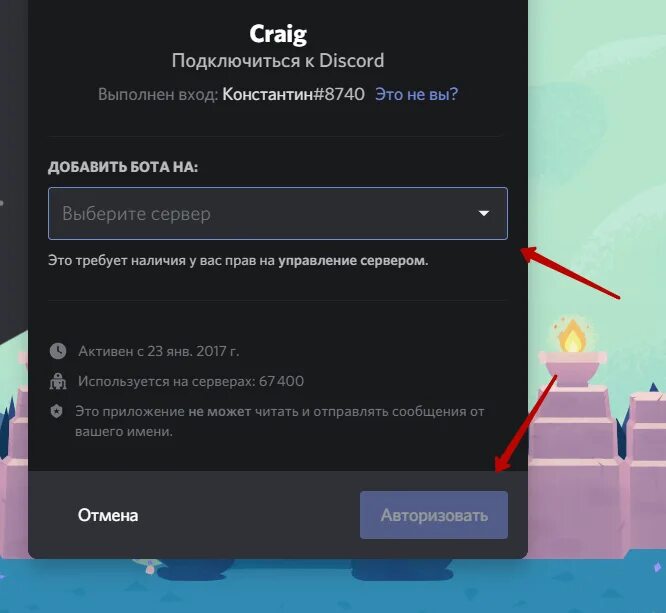Screen dimensions: 666x613
Task: Click the shield star icon
Action: point(56,411)
